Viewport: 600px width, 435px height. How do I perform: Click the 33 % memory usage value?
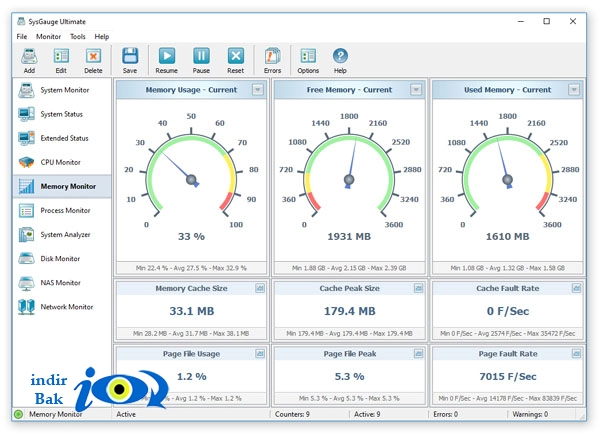point(191,236)
